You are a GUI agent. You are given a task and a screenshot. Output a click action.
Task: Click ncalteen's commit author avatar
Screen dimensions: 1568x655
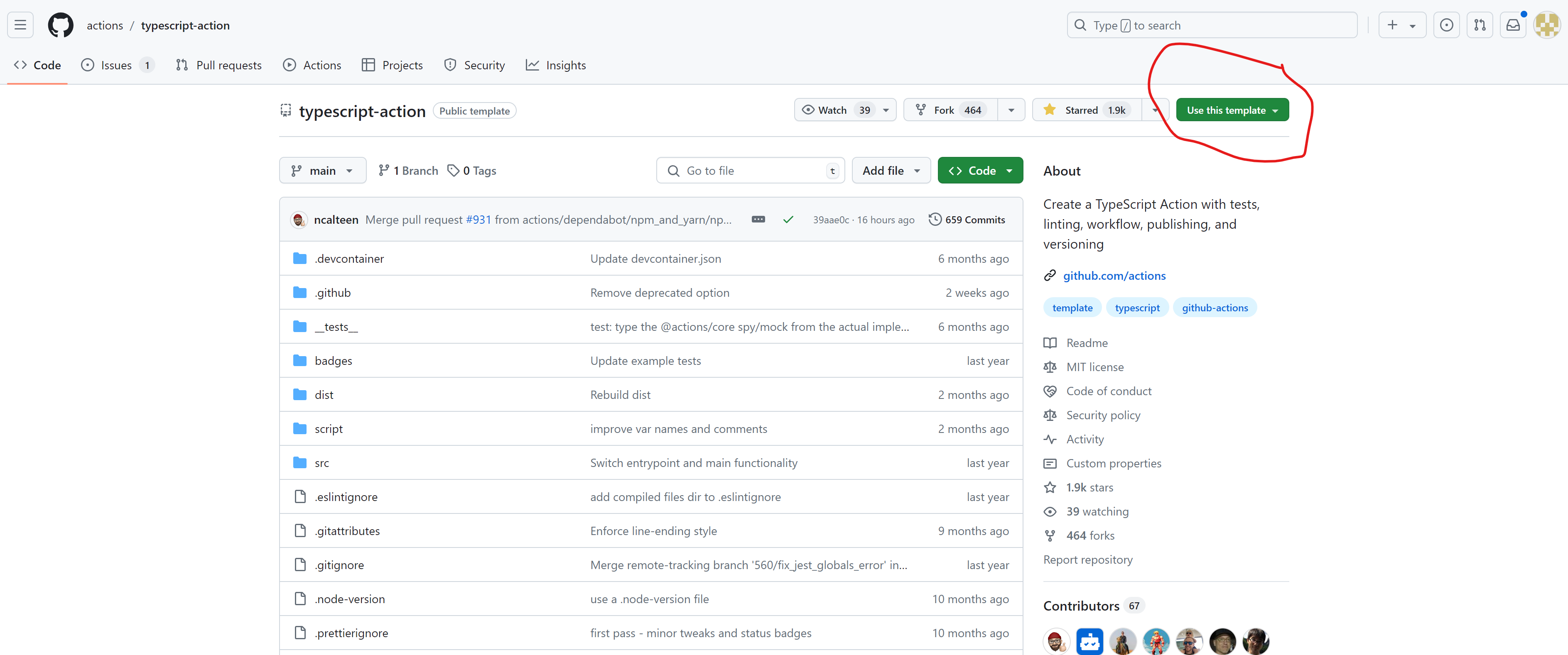point(299,220)
